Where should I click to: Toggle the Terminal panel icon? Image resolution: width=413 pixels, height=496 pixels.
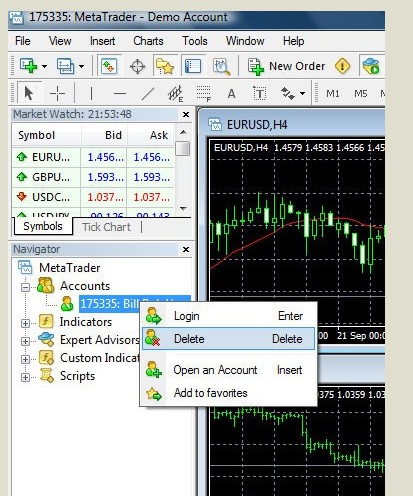193,66
